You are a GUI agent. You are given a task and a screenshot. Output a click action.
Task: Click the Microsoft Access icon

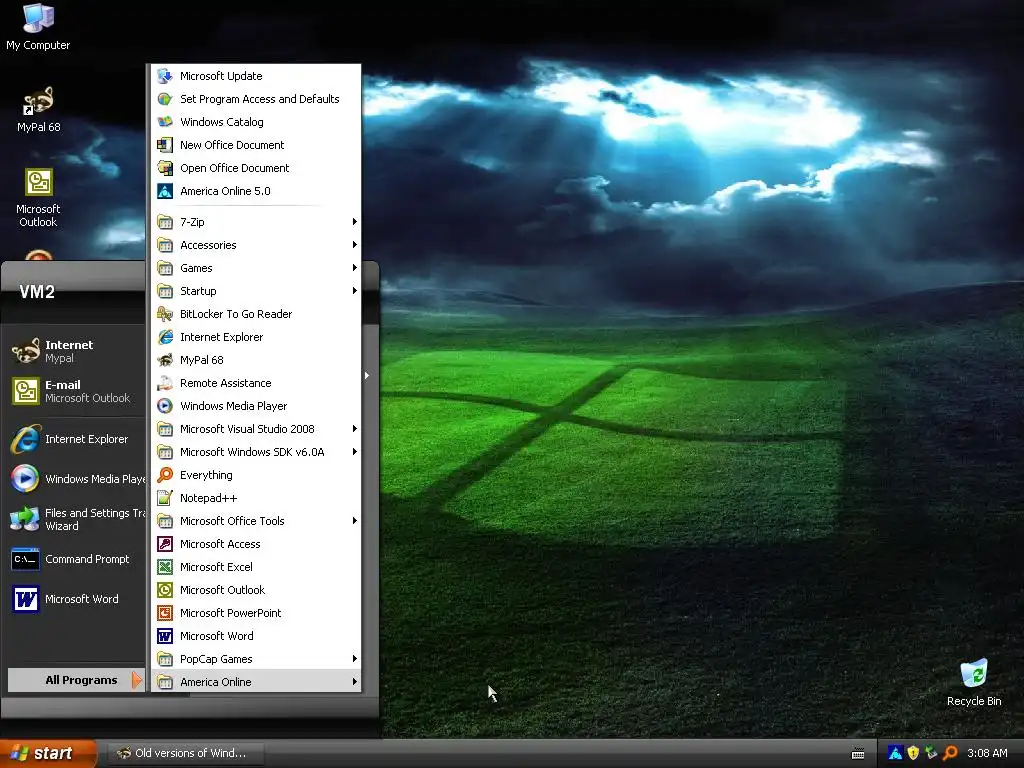click(x=165, y=544)
